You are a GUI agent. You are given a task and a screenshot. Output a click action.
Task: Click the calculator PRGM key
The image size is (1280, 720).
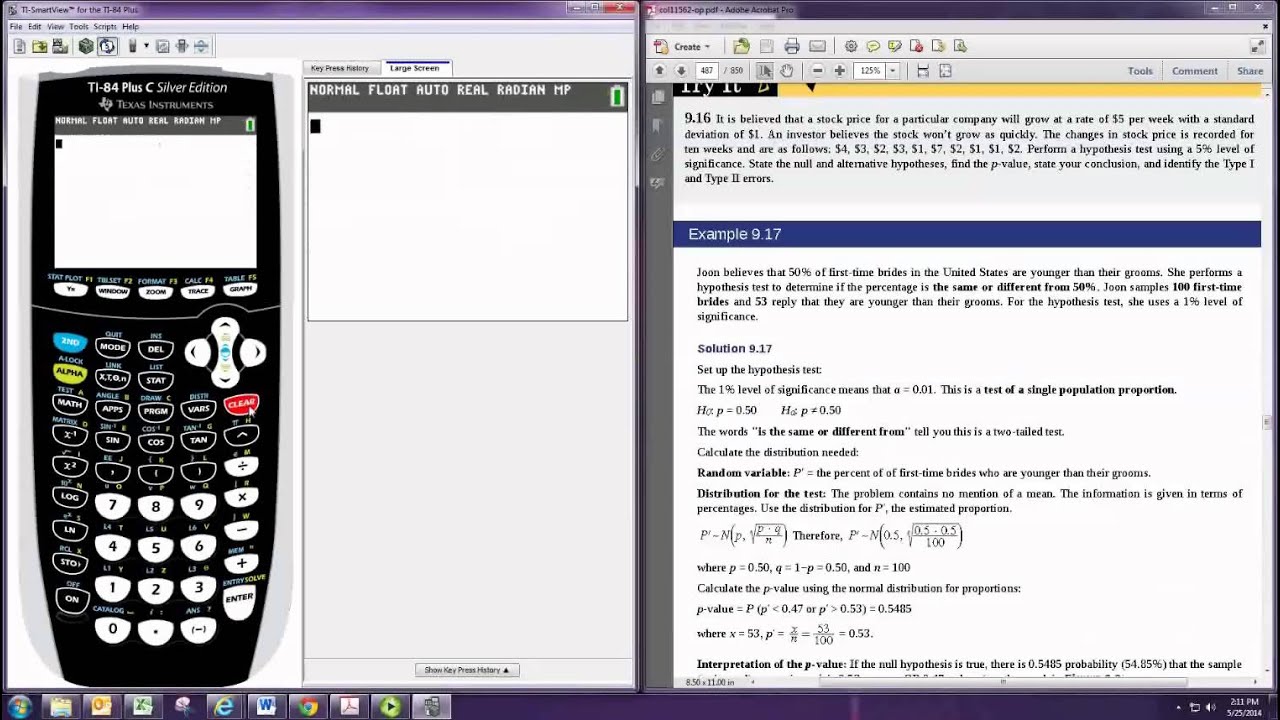(156, 411)
